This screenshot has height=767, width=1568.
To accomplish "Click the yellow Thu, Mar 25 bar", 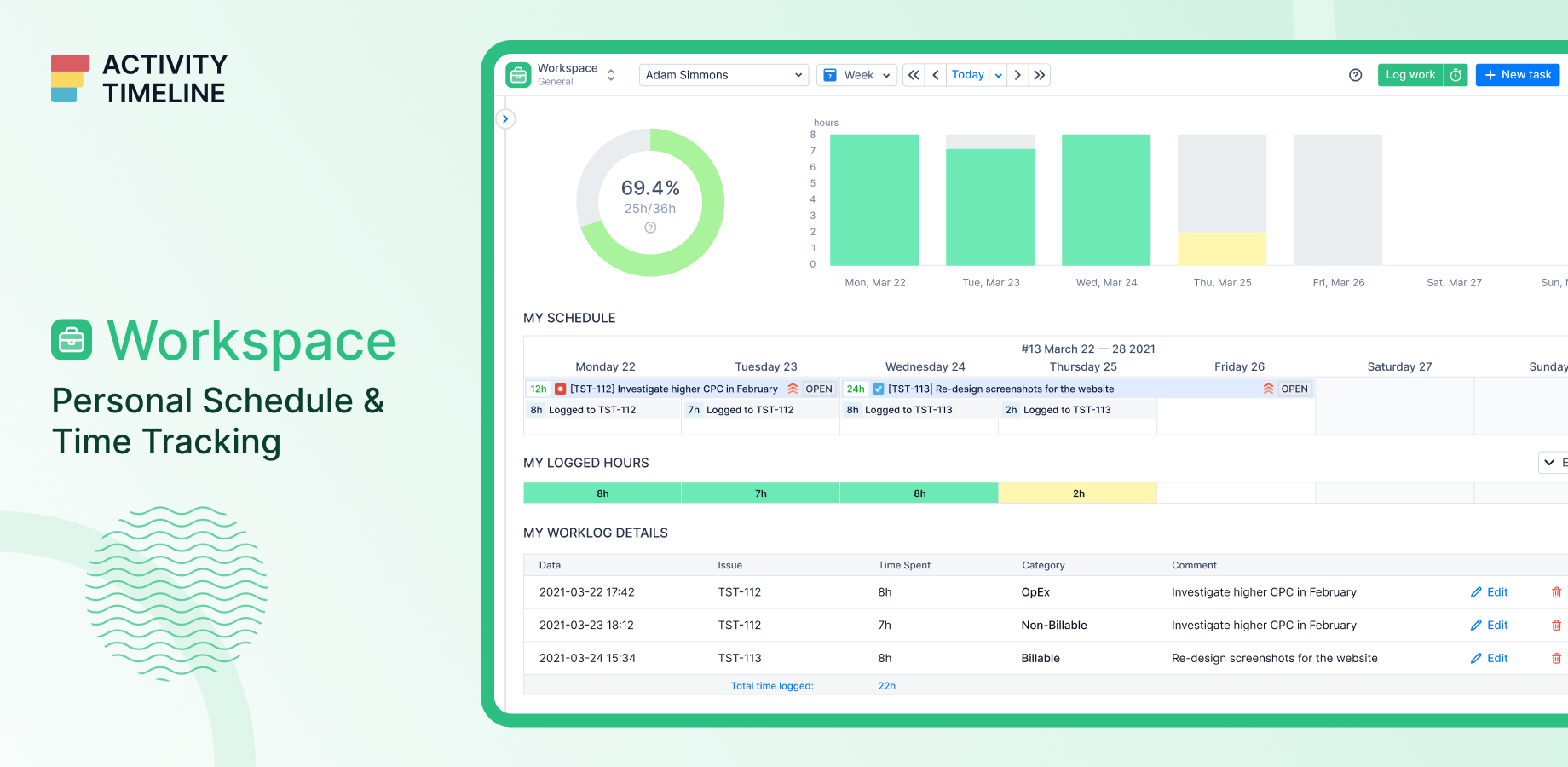I will [1222, 249].
